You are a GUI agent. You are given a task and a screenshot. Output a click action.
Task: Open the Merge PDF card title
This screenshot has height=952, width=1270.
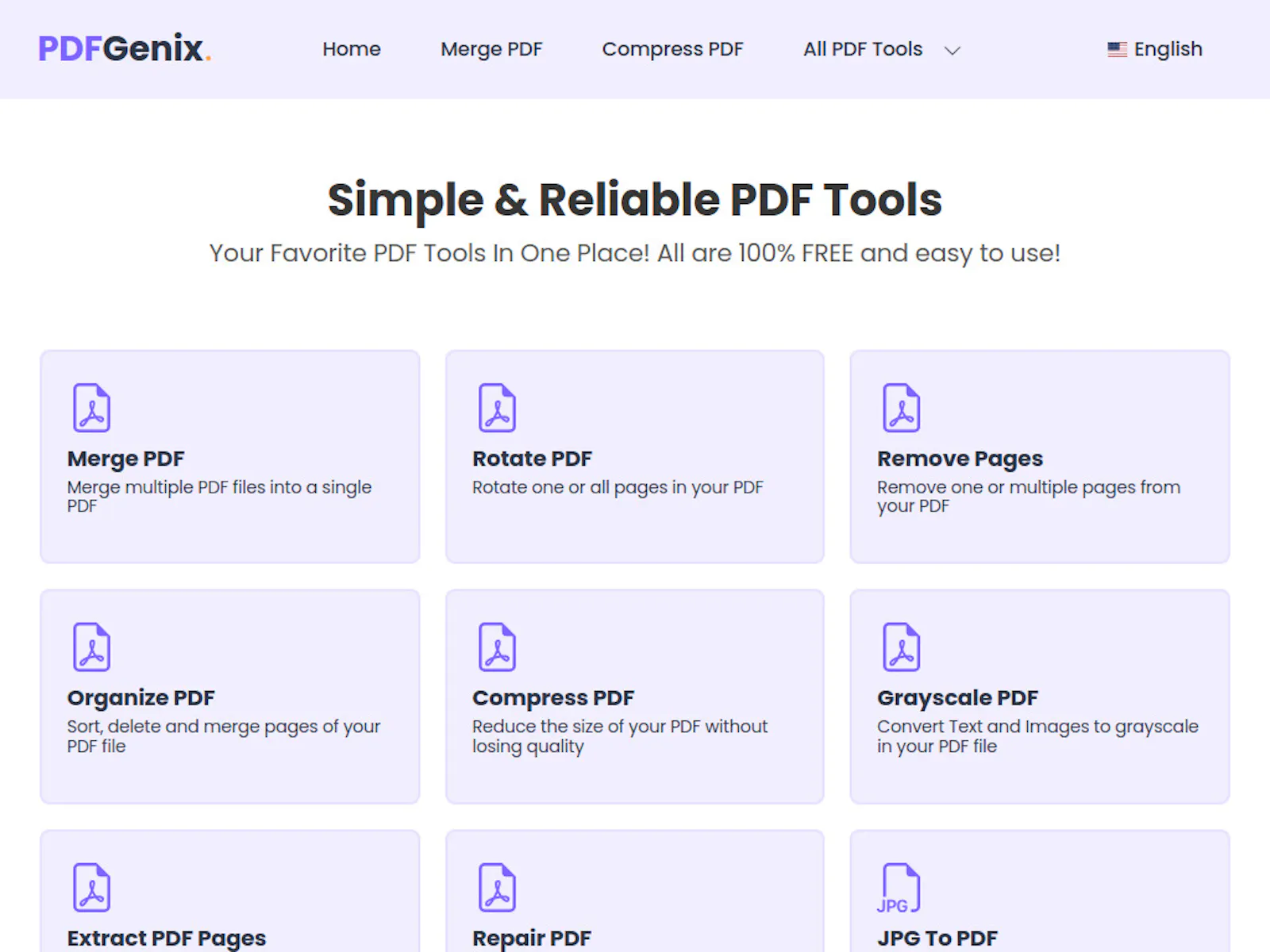(x=125, y=459)
